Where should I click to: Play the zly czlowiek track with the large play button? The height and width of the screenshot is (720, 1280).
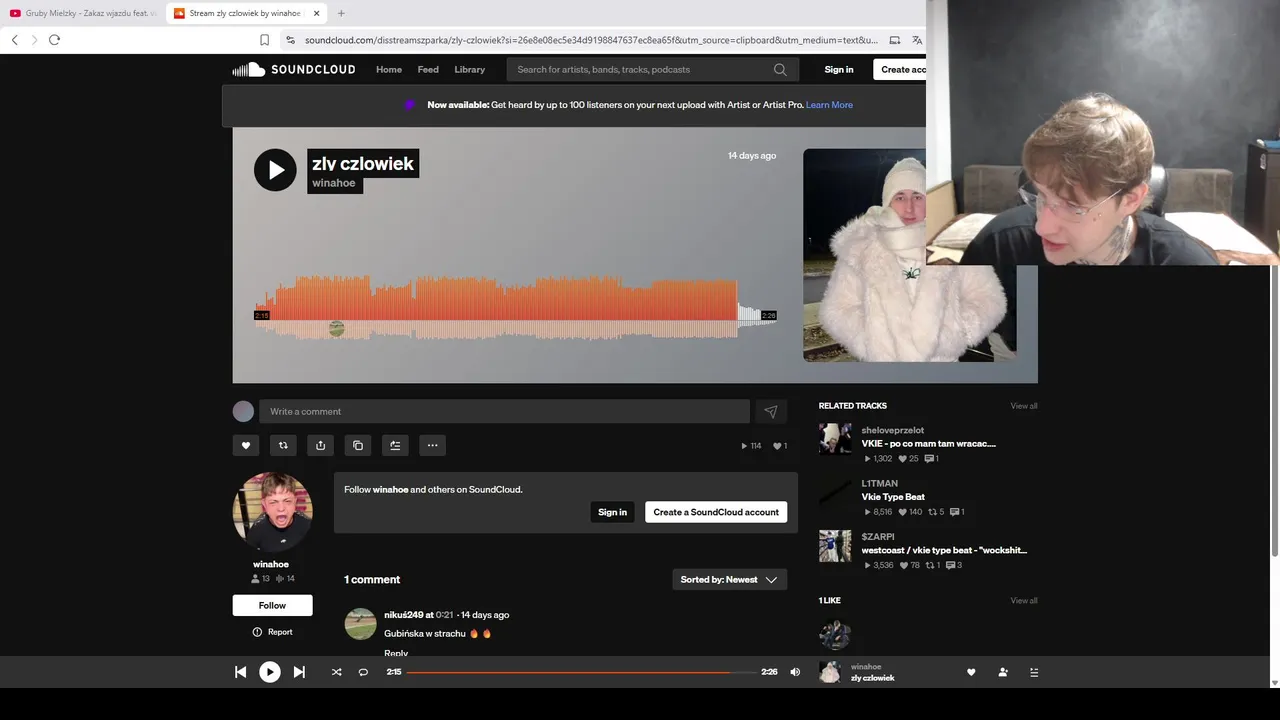click(275, 170)
